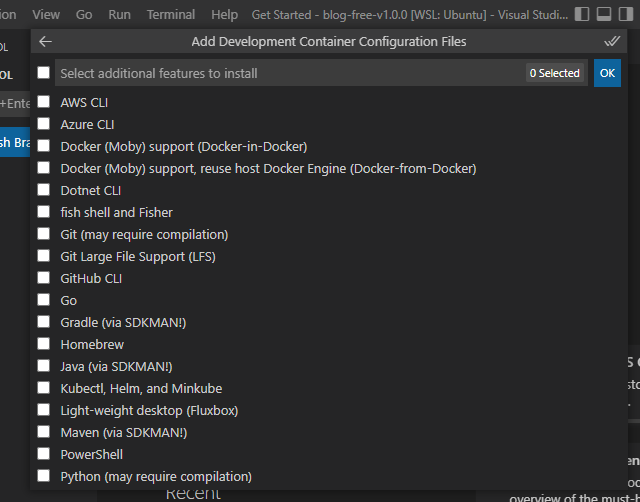Check the GitHub CLI feature
Screen dimensions: 640x502
coord(43,278)
